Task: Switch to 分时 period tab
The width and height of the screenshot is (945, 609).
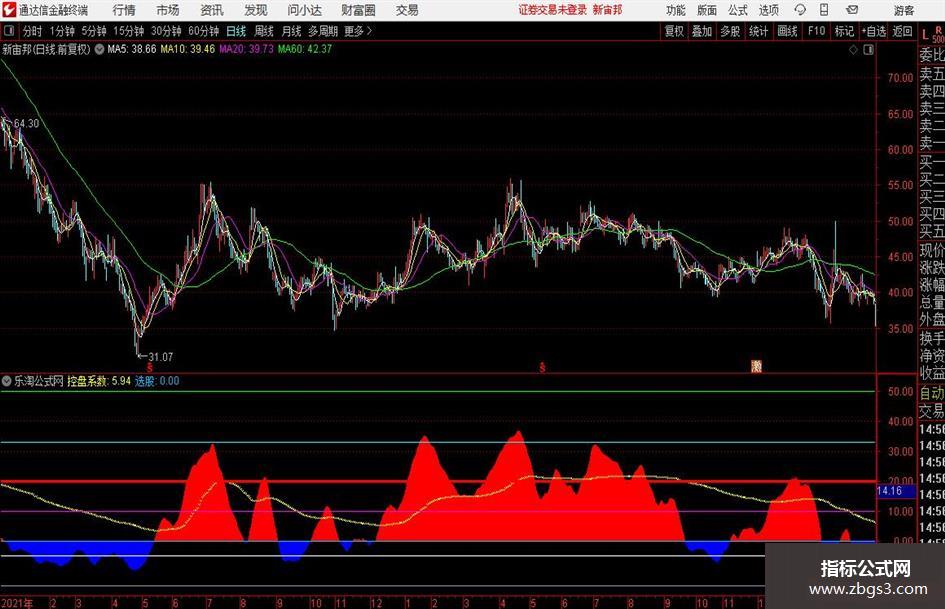Action: pyautogui.click(x=32, y=31)
